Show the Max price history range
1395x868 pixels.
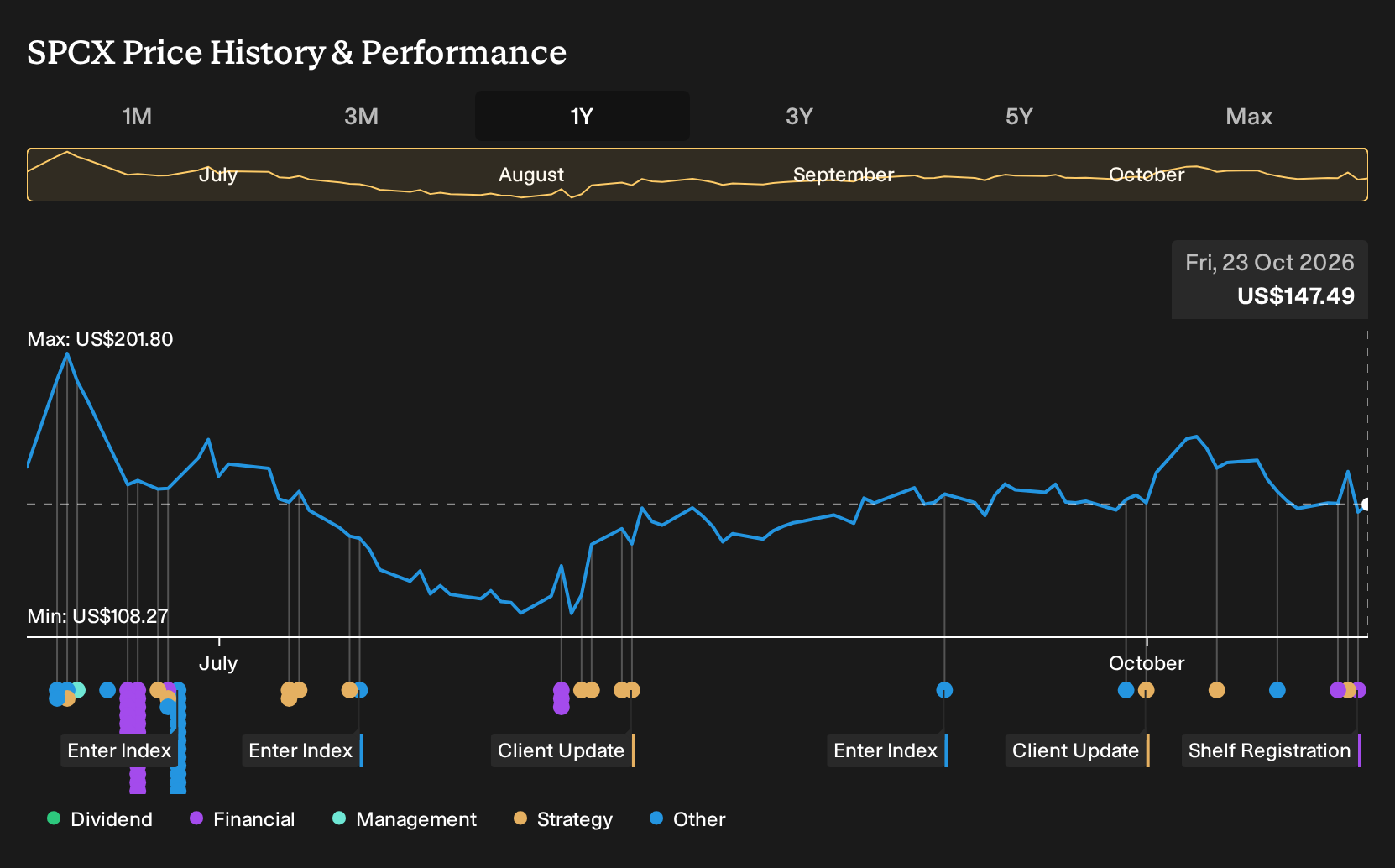1249,116
